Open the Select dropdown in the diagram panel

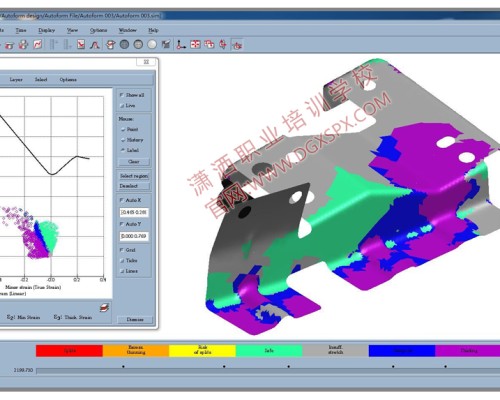click(41, 80)
